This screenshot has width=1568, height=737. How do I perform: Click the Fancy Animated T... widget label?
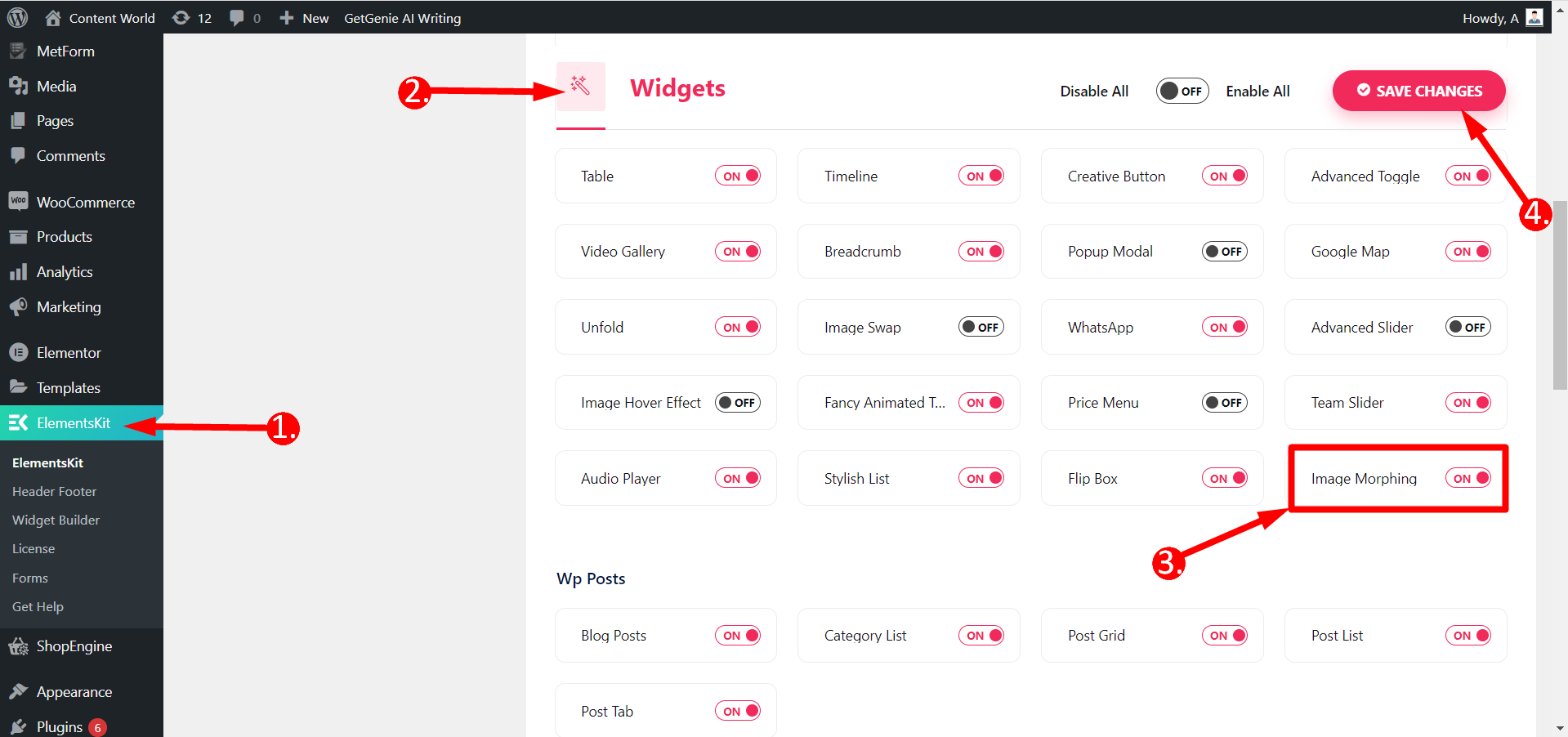(884, 402)
